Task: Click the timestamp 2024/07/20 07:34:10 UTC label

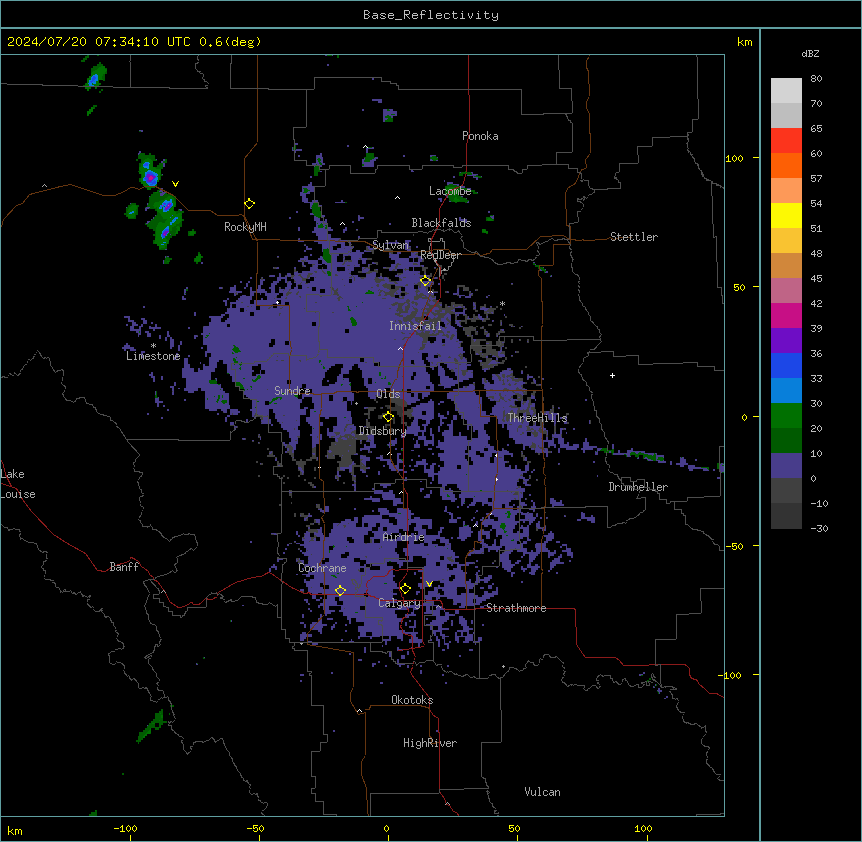Action: [98, 42]
